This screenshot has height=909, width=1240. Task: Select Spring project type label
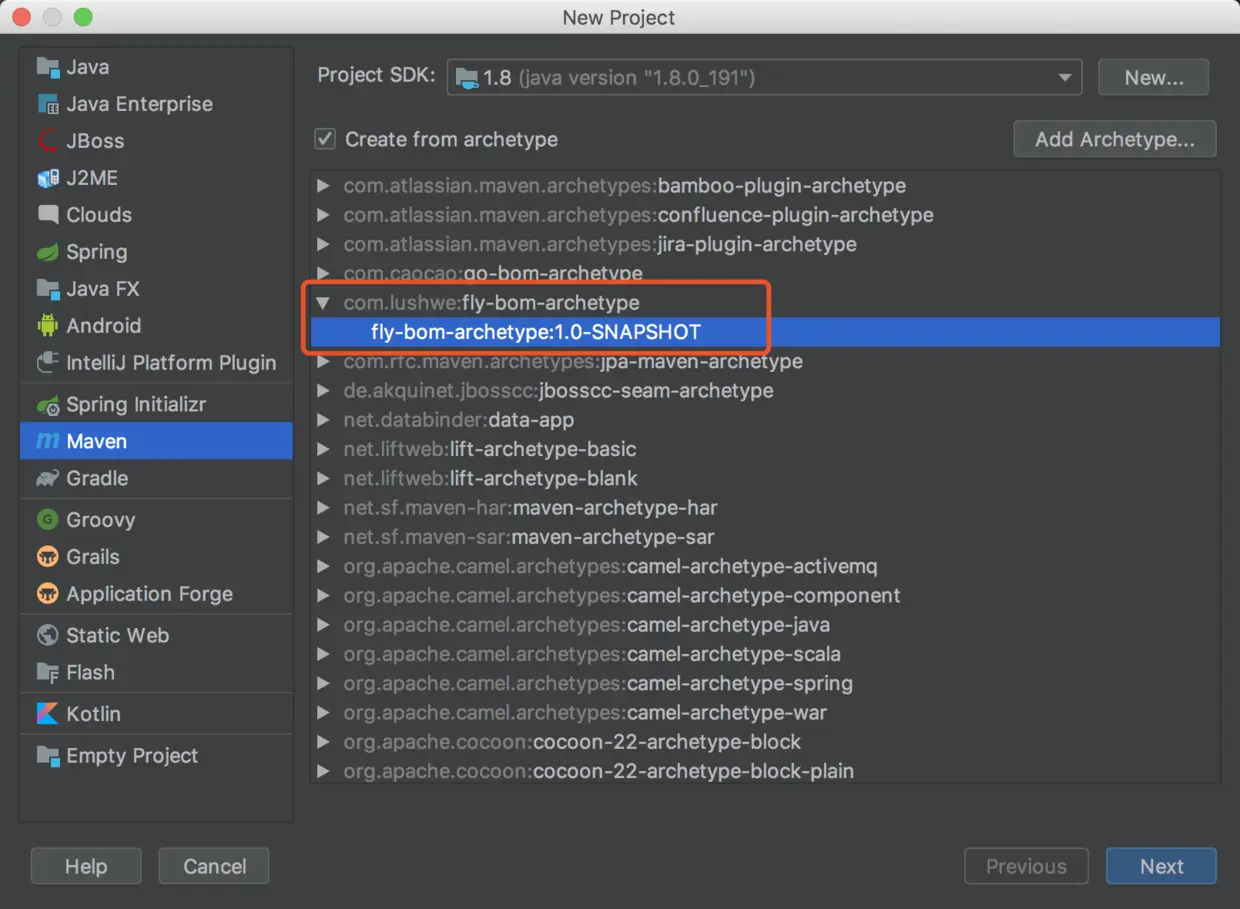tap(97, 252)
